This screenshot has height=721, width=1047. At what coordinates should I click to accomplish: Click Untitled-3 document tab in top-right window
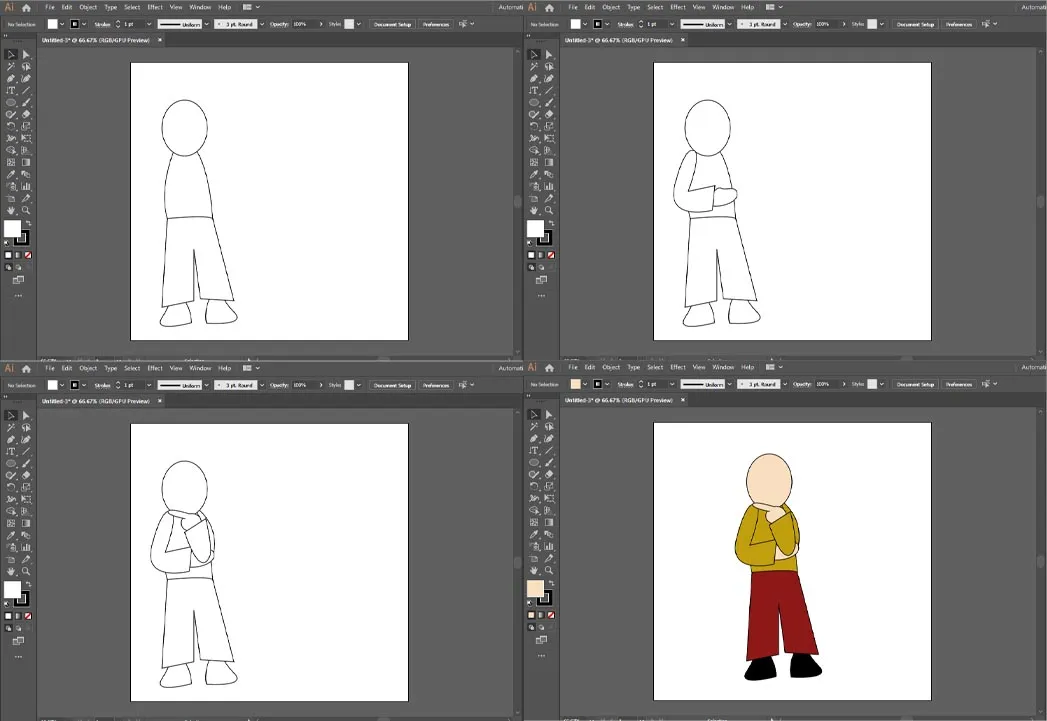618,40
